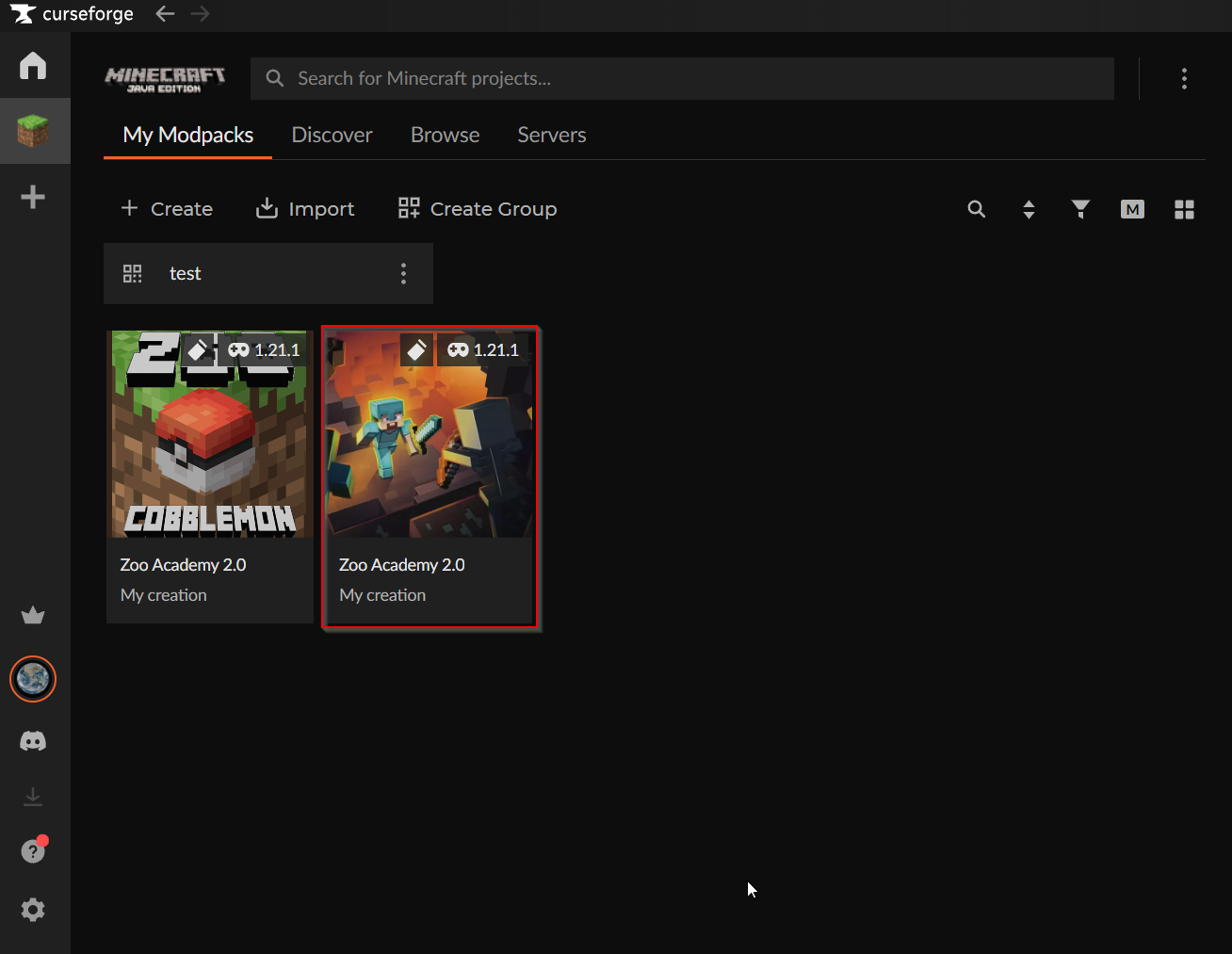The image size is (1232, 954).
Task: Switch to grid view layout toggle
Action: coord(1184,209)
